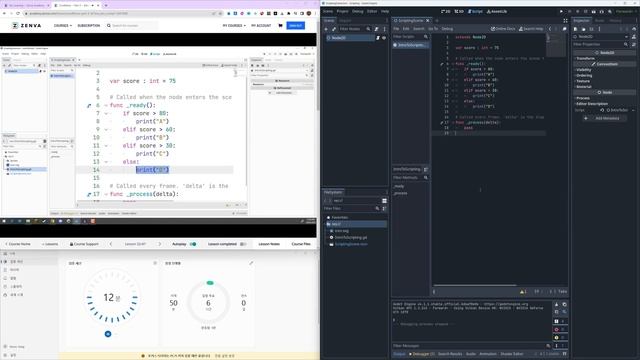Open Godot's Project menu
This screenshot has width=640, height=360.
(342, 11)
